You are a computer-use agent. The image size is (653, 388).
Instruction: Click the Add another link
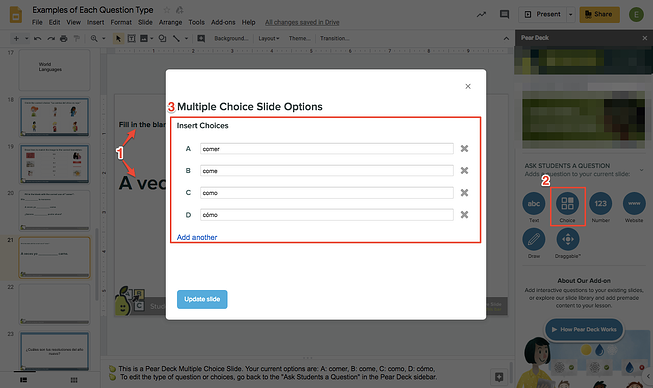coord(197,237)
